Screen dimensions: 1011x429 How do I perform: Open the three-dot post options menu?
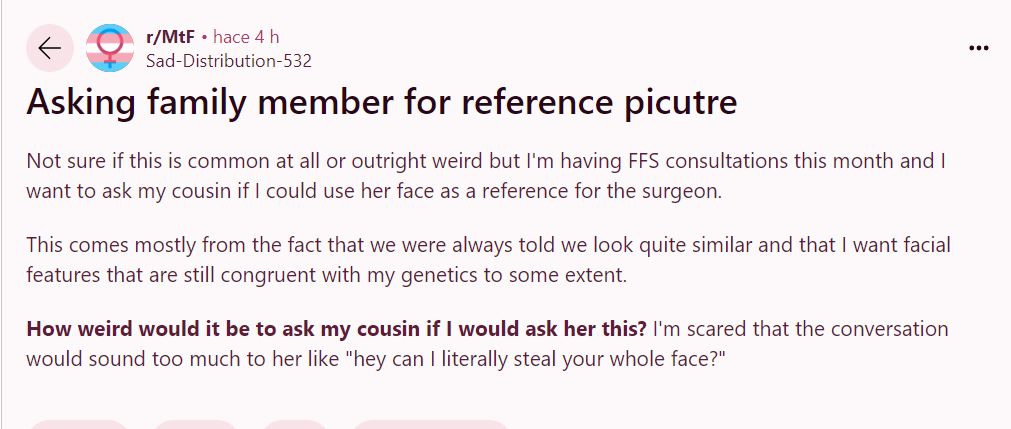pyautogui.click(x=979, y=49)
